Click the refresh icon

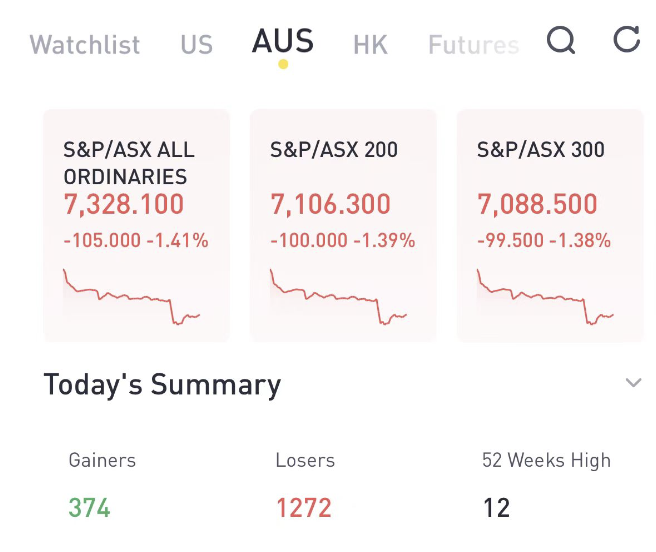(x=626, y=40)
